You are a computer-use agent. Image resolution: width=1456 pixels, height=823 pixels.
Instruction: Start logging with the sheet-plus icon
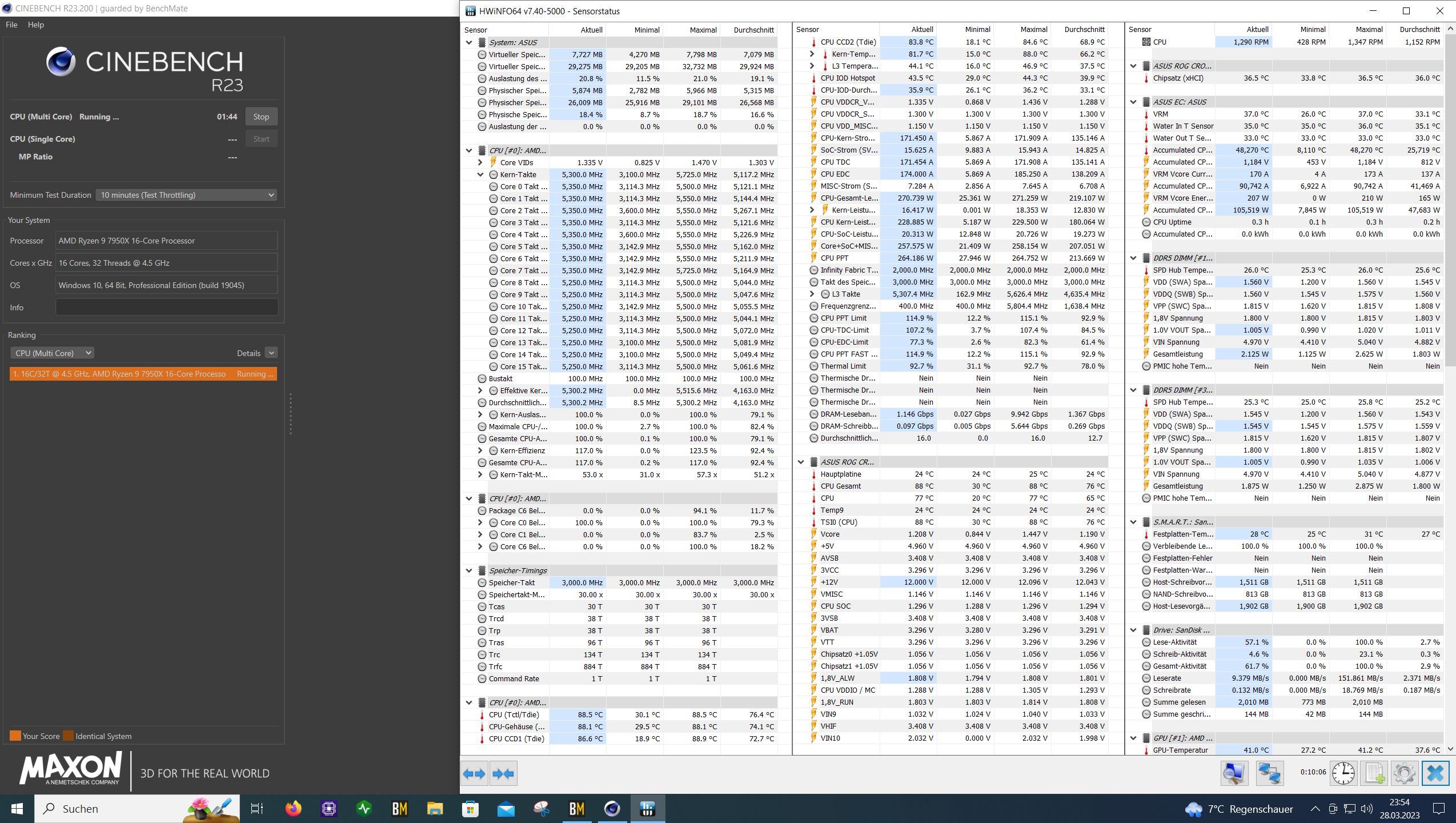point(1374,773)
